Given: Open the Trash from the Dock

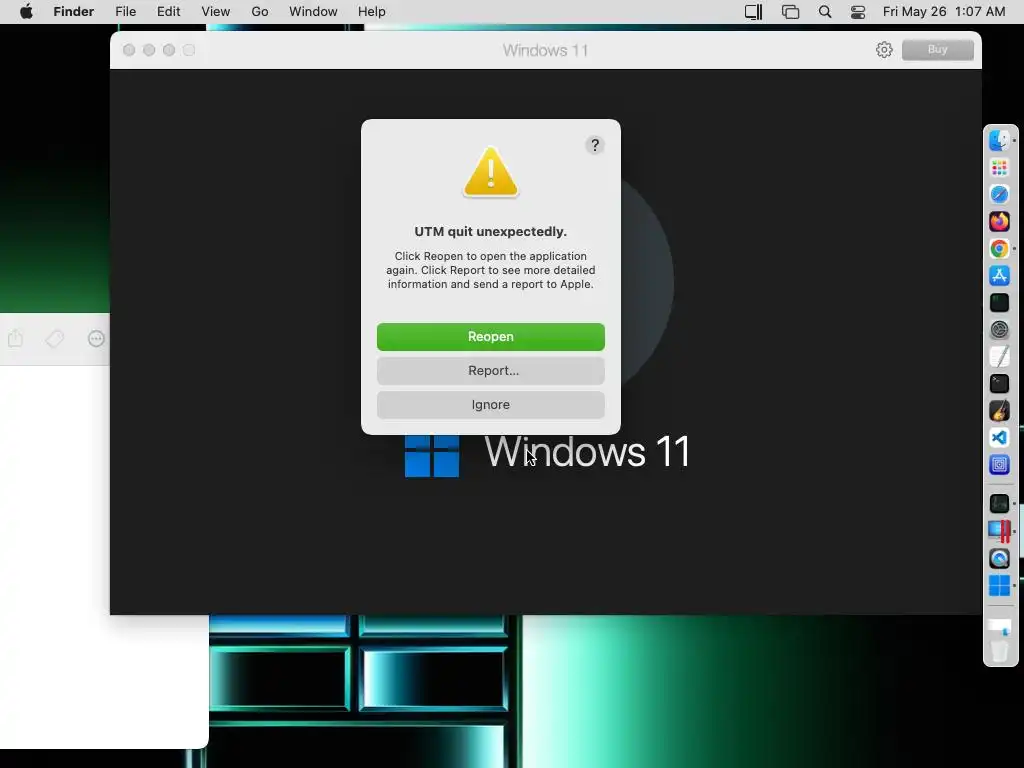Looking at the screenshot, I should click(999, 650).
